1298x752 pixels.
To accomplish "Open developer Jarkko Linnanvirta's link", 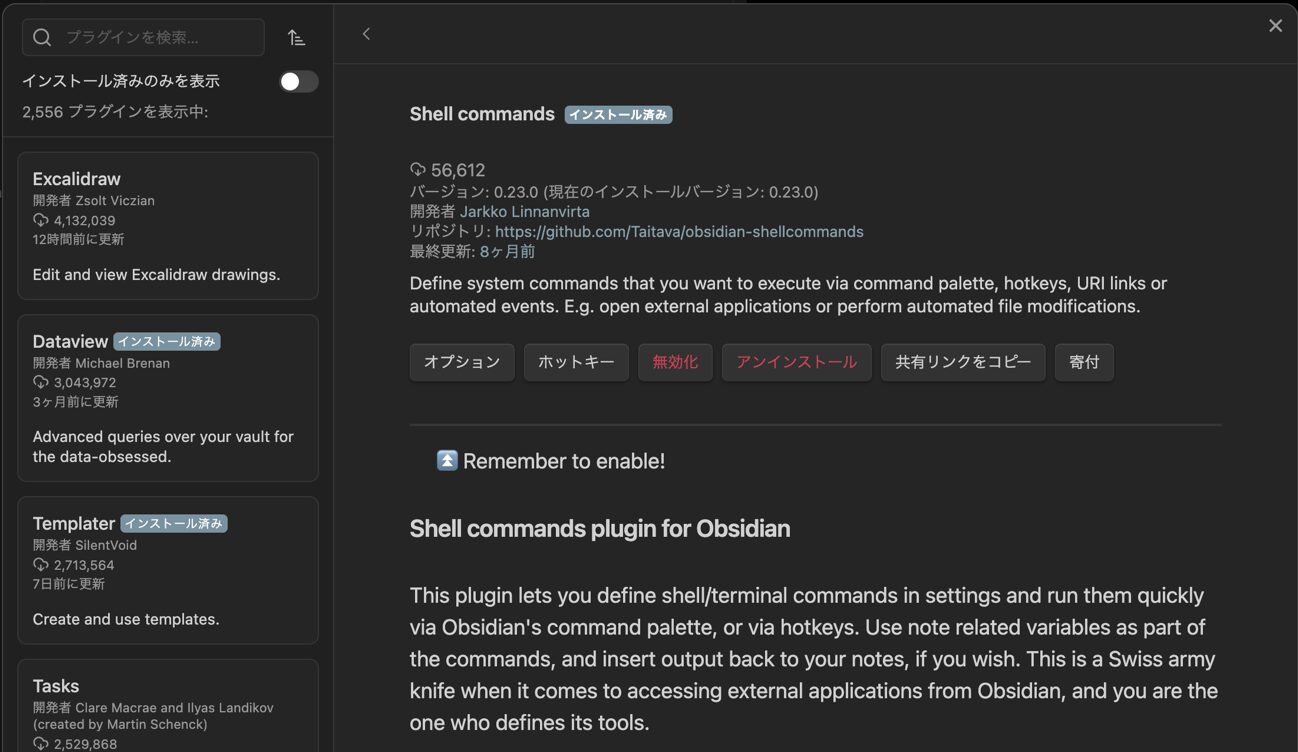I will (x=524, y=212).
